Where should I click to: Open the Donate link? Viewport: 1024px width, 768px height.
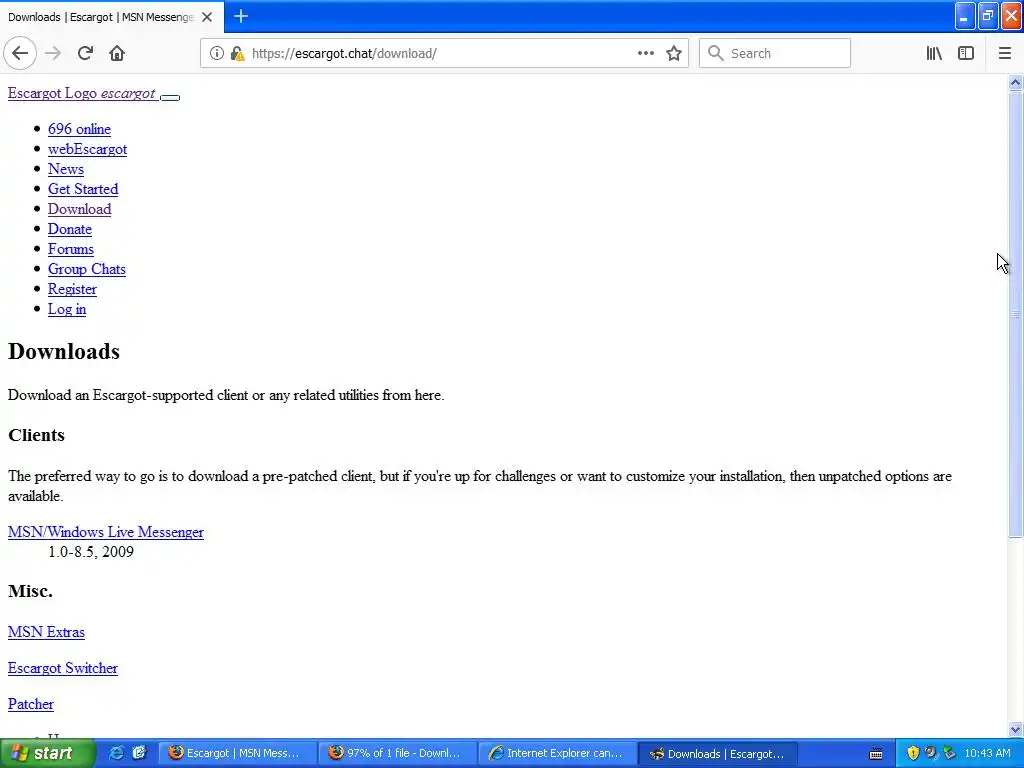[70, 229]
